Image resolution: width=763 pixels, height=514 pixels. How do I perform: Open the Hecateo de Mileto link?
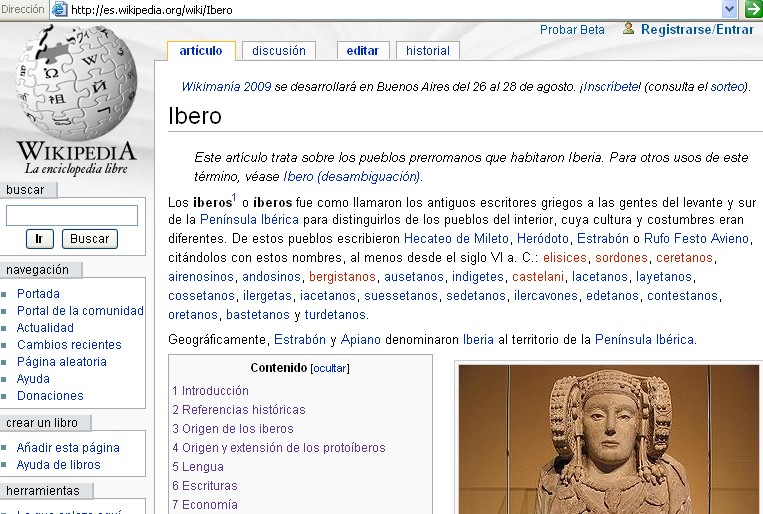(x=456, y=239)
